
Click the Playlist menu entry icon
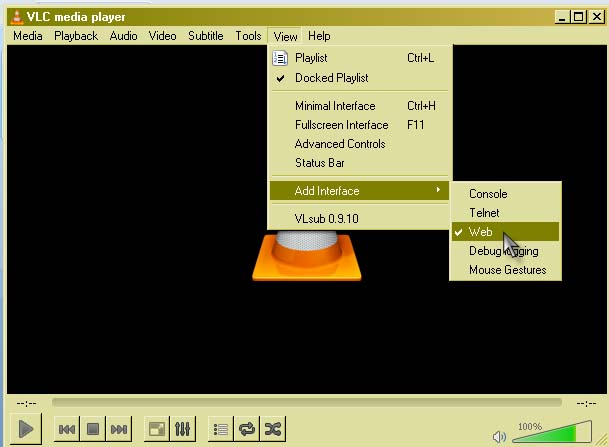coord(280,58)
